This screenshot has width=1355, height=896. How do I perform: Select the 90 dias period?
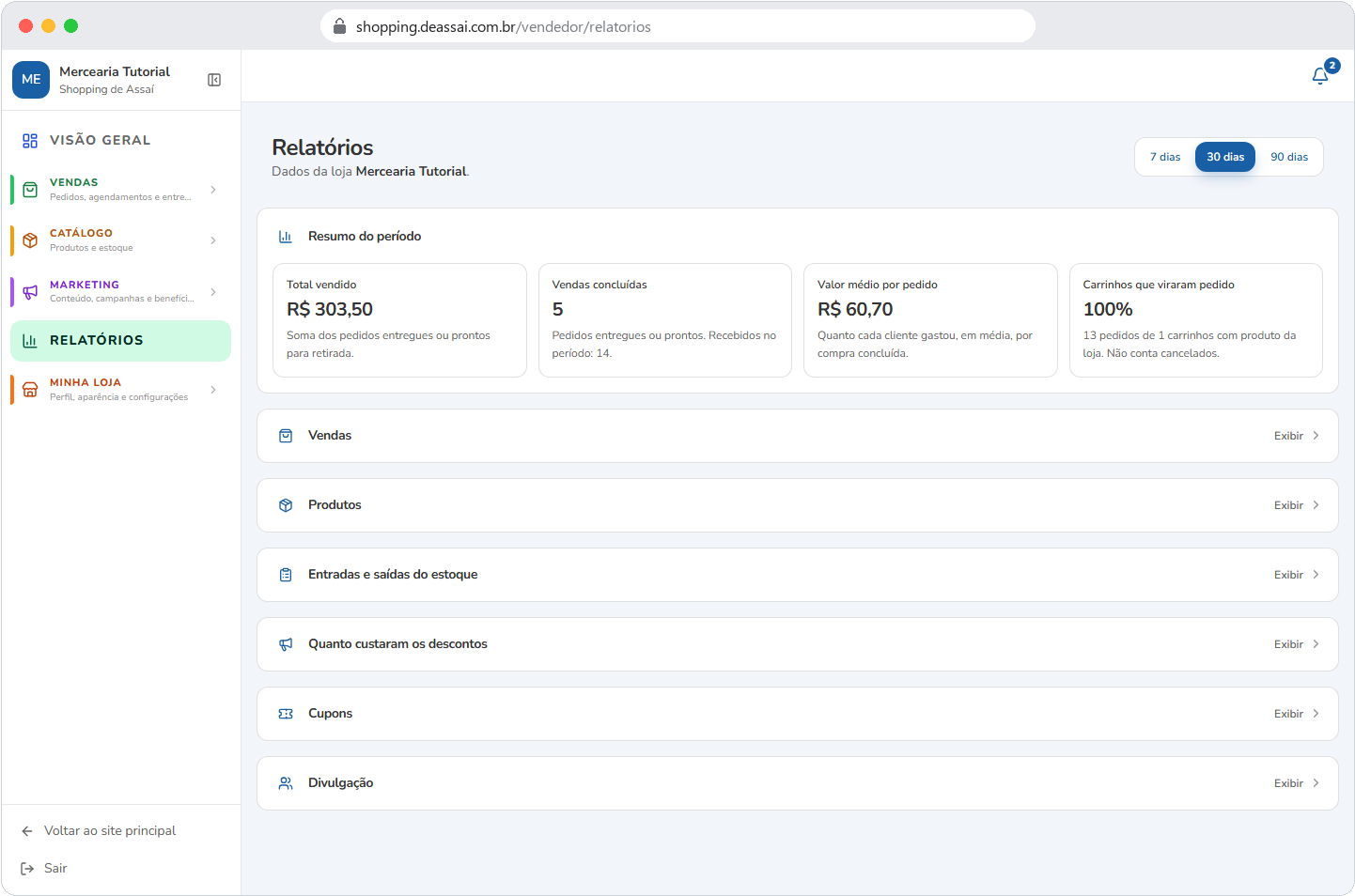[x=1289, y=157]
